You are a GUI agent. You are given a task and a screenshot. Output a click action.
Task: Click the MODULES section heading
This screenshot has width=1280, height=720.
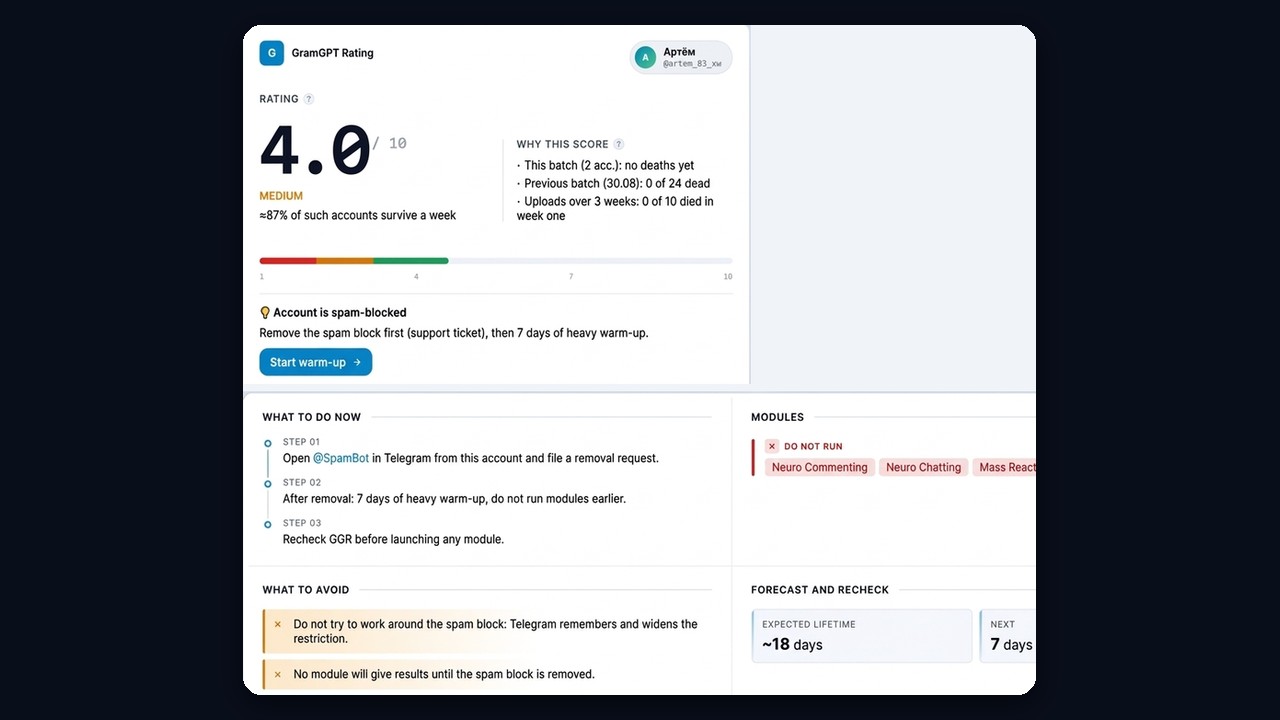tap(777, 417)
